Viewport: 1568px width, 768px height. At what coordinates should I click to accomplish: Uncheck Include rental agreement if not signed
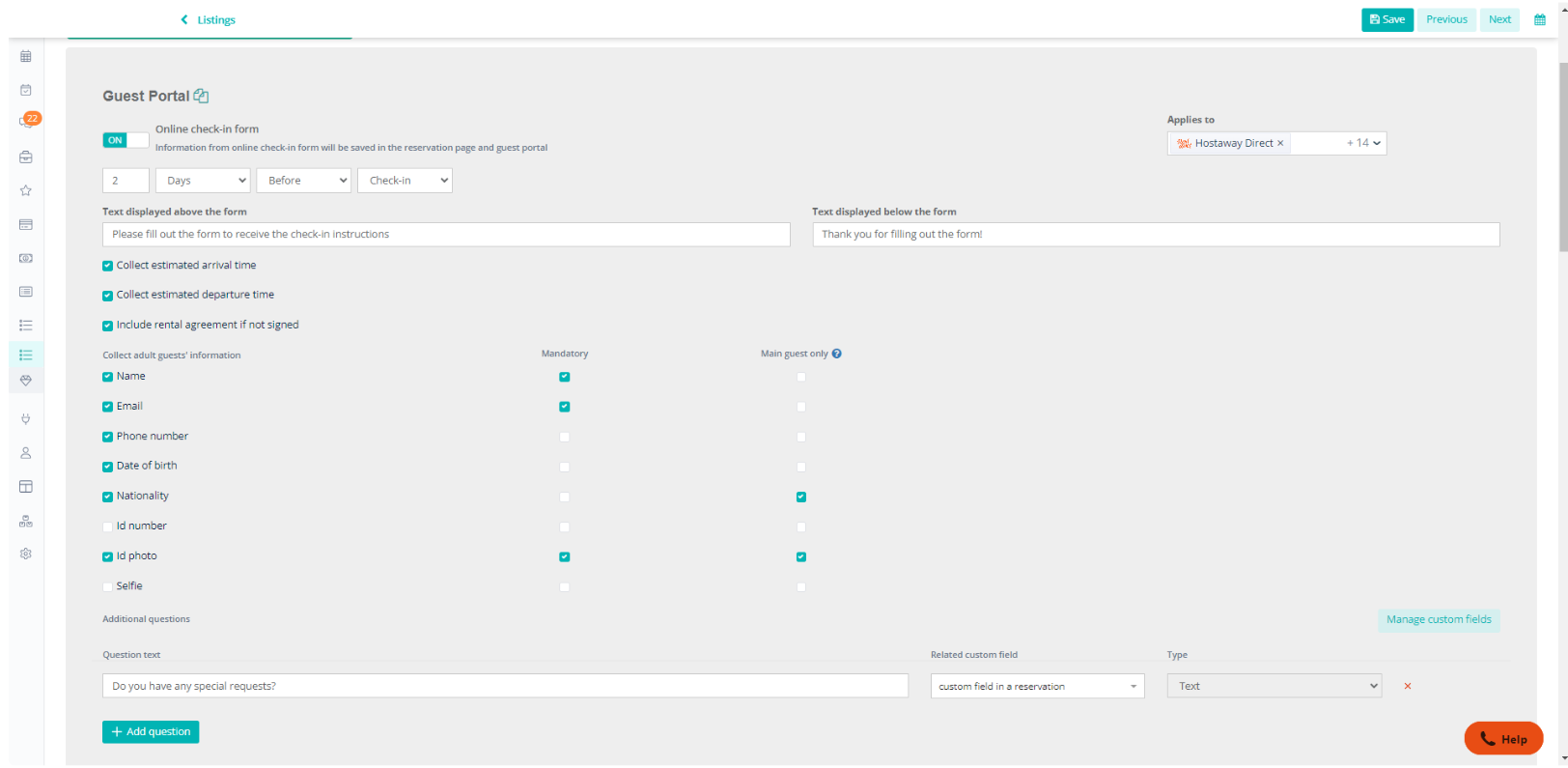pos(107,326)
